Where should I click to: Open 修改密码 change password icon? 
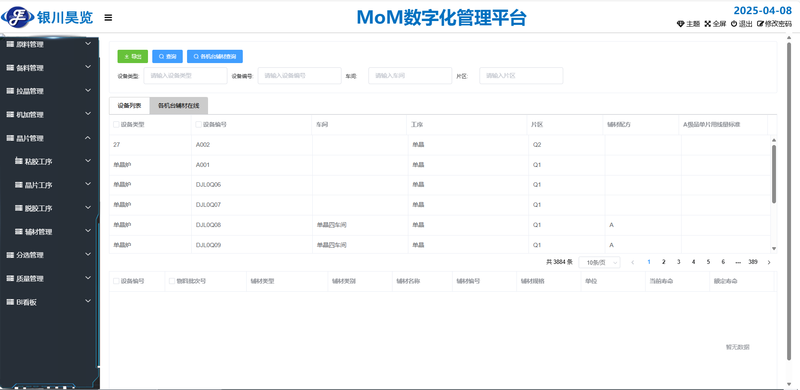point(760,23)
